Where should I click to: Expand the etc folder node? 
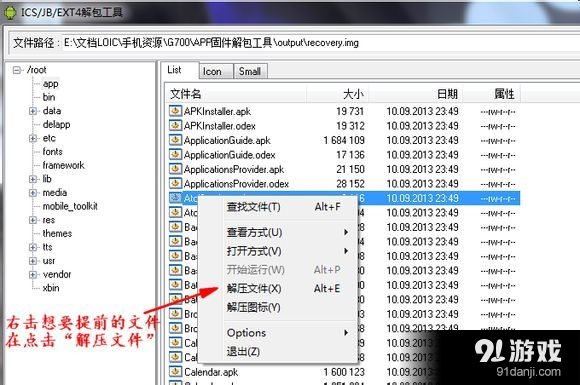tap(33, 138)
